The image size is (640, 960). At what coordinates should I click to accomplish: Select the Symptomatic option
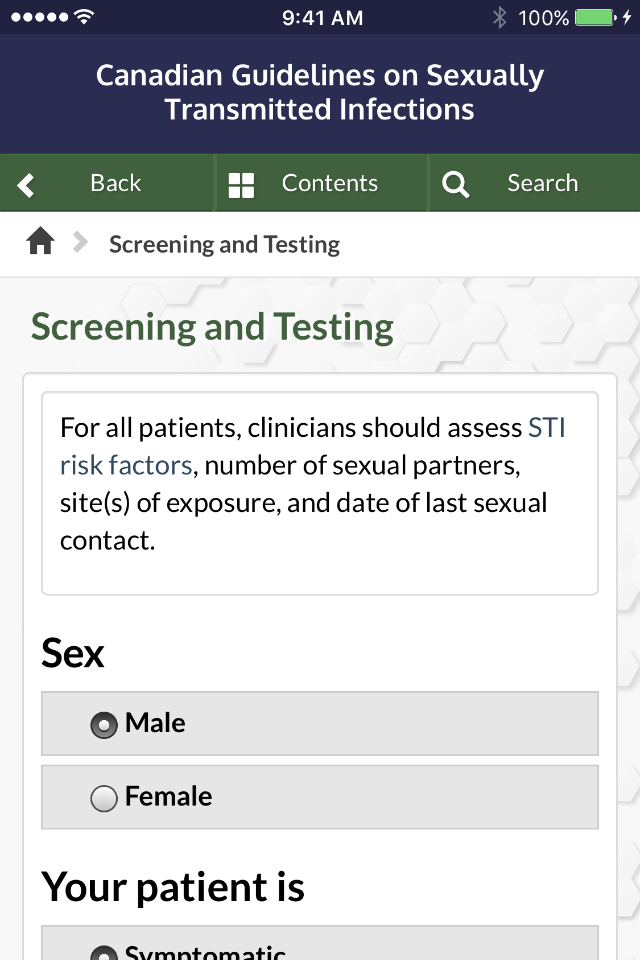click(x=103, y=950)
